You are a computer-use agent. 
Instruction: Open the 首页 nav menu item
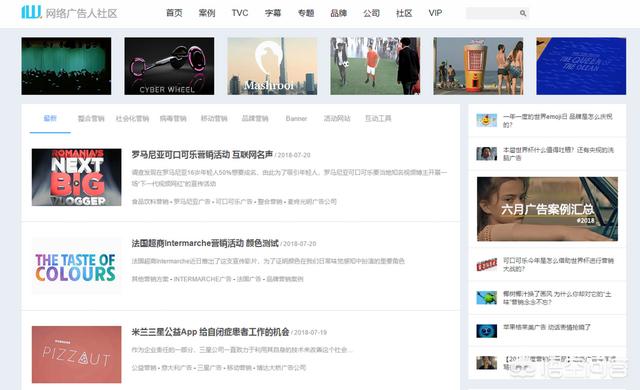point(174,13)
